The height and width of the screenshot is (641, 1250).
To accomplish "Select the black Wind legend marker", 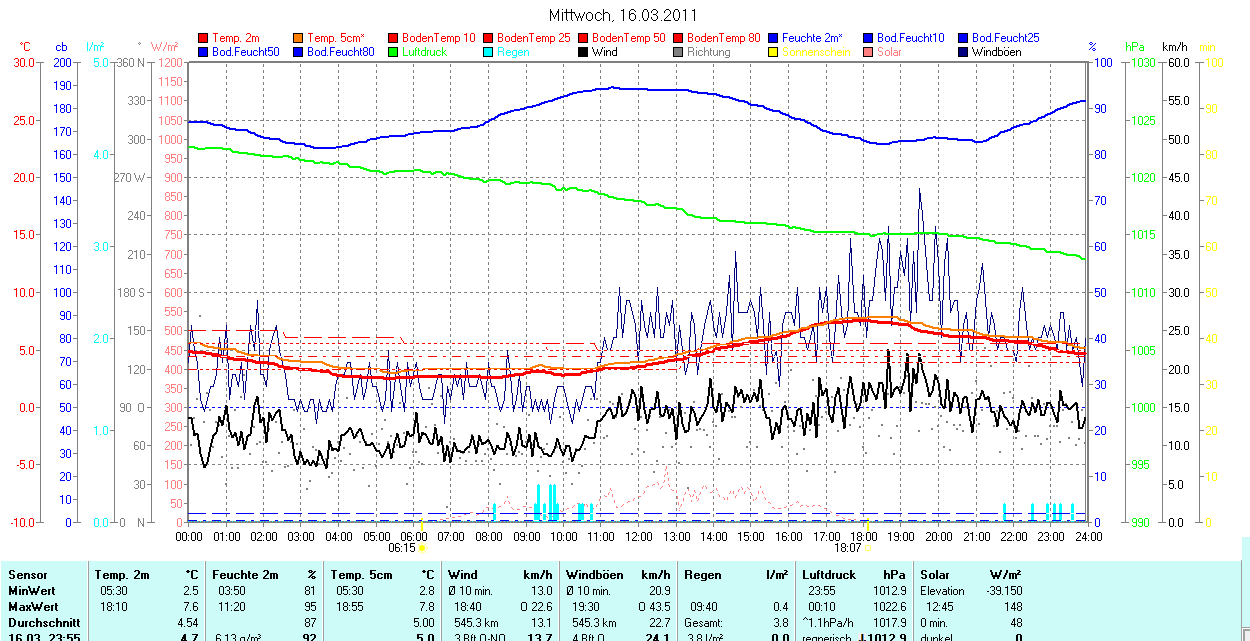I will 584,52.
